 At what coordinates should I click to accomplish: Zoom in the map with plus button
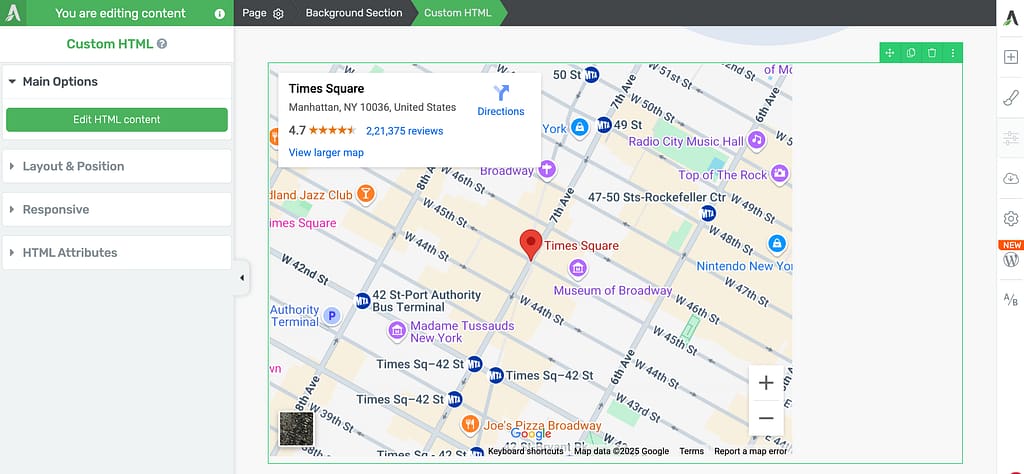(766, 383)
